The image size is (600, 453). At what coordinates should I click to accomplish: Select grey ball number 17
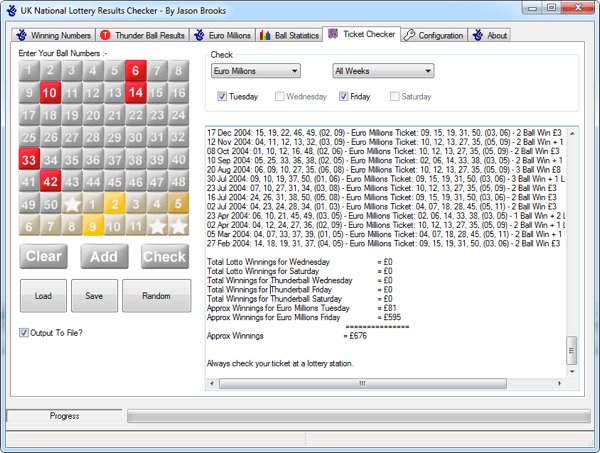29,115
